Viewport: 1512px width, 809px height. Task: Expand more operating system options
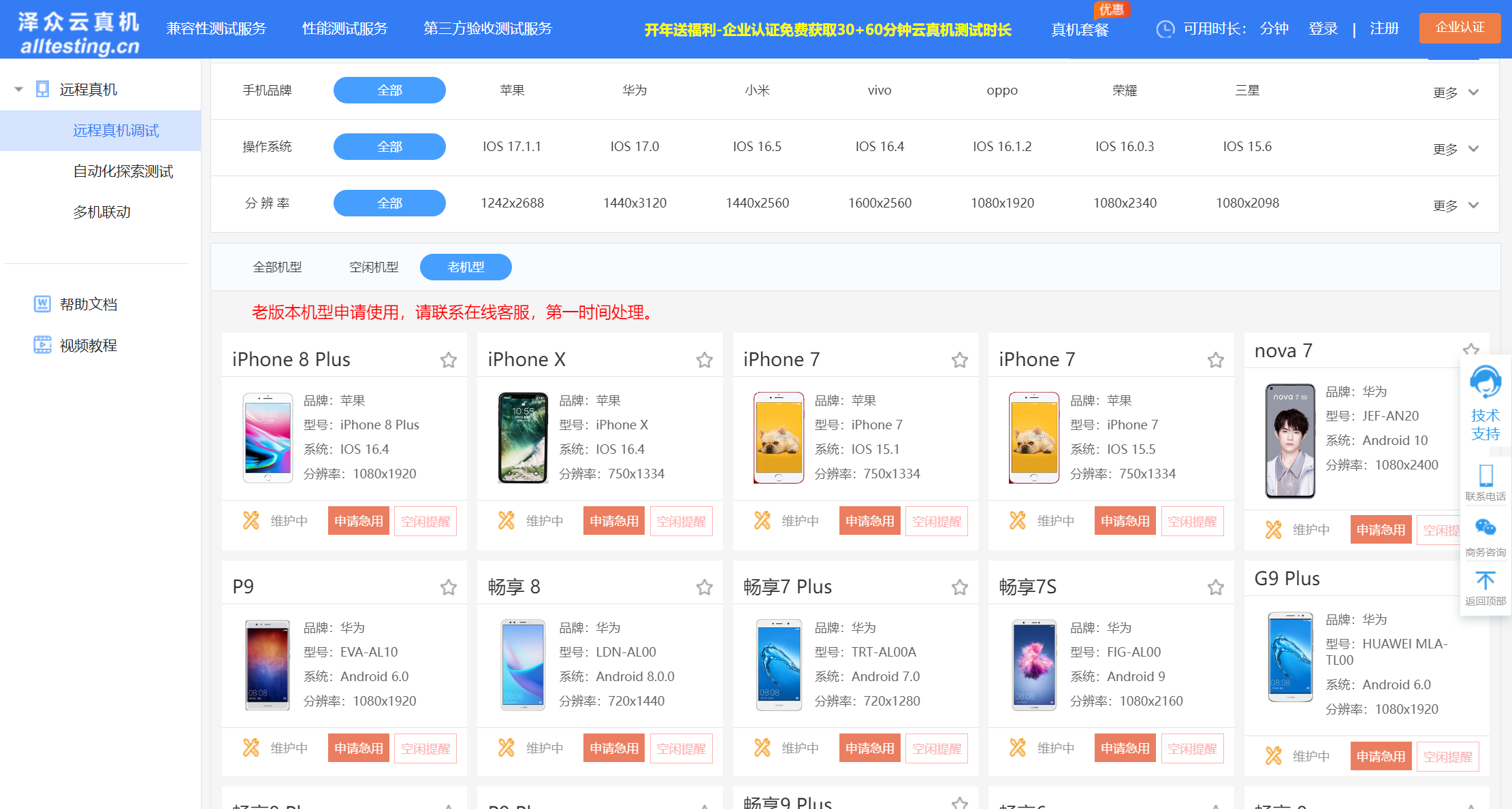(x=1455, y=149)
